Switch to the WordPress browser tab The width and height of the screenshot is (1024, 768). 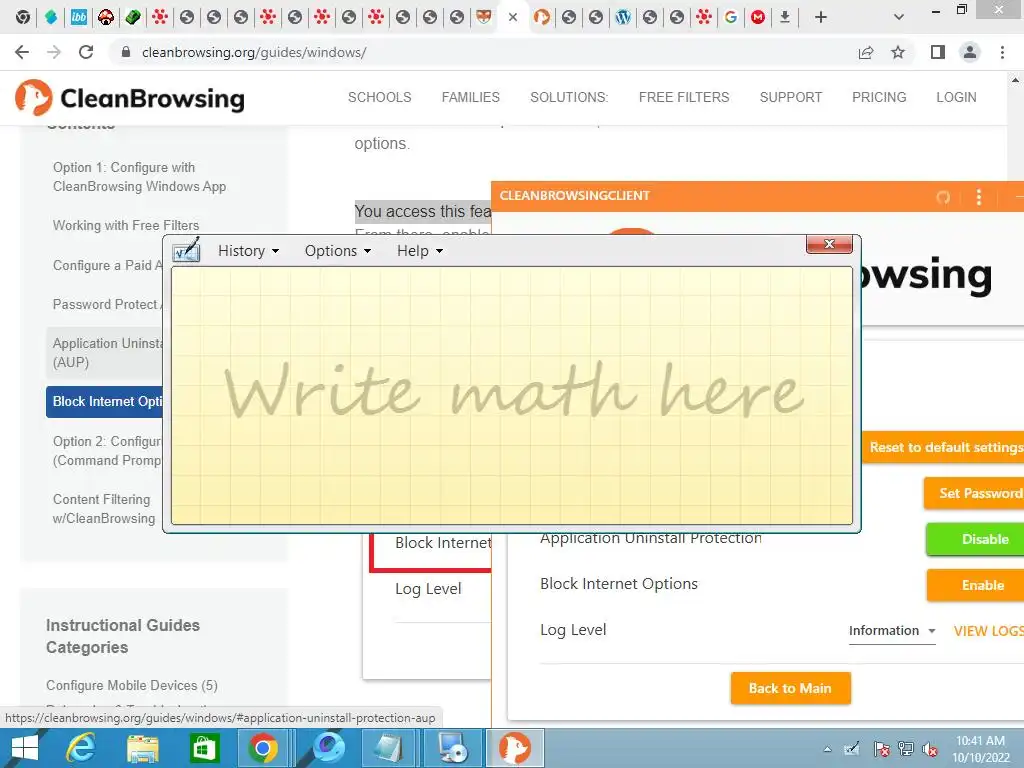click(x=623, y=17)
